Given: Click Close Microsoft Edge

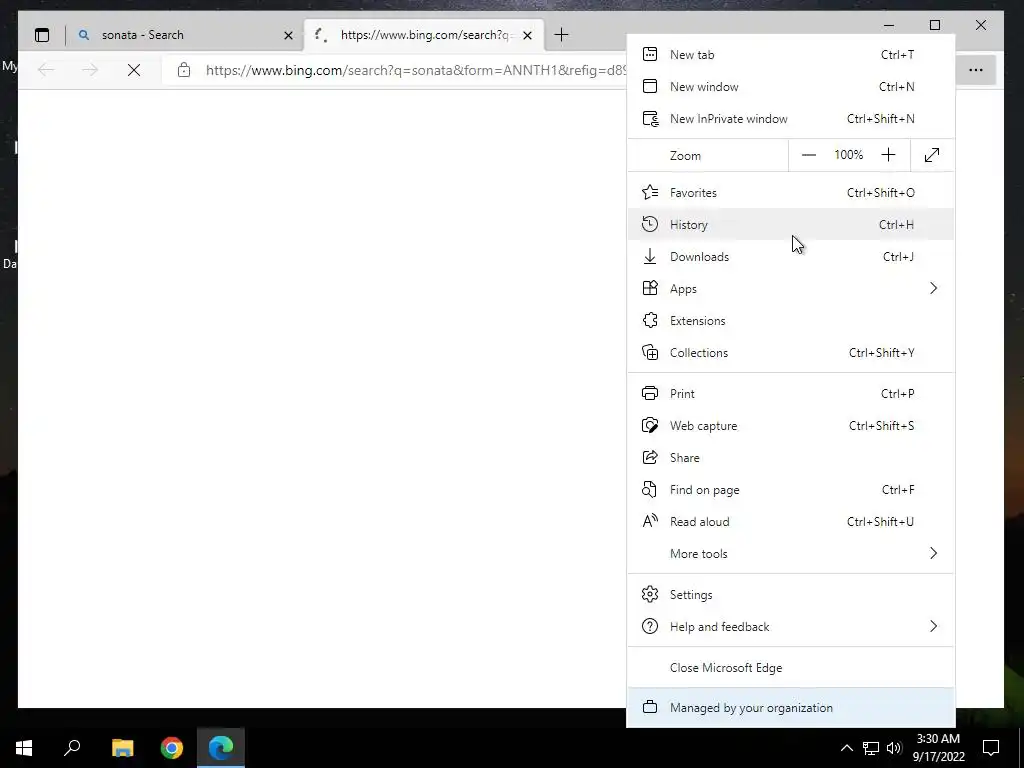Looking at the screenshot, I should (790, 667).
